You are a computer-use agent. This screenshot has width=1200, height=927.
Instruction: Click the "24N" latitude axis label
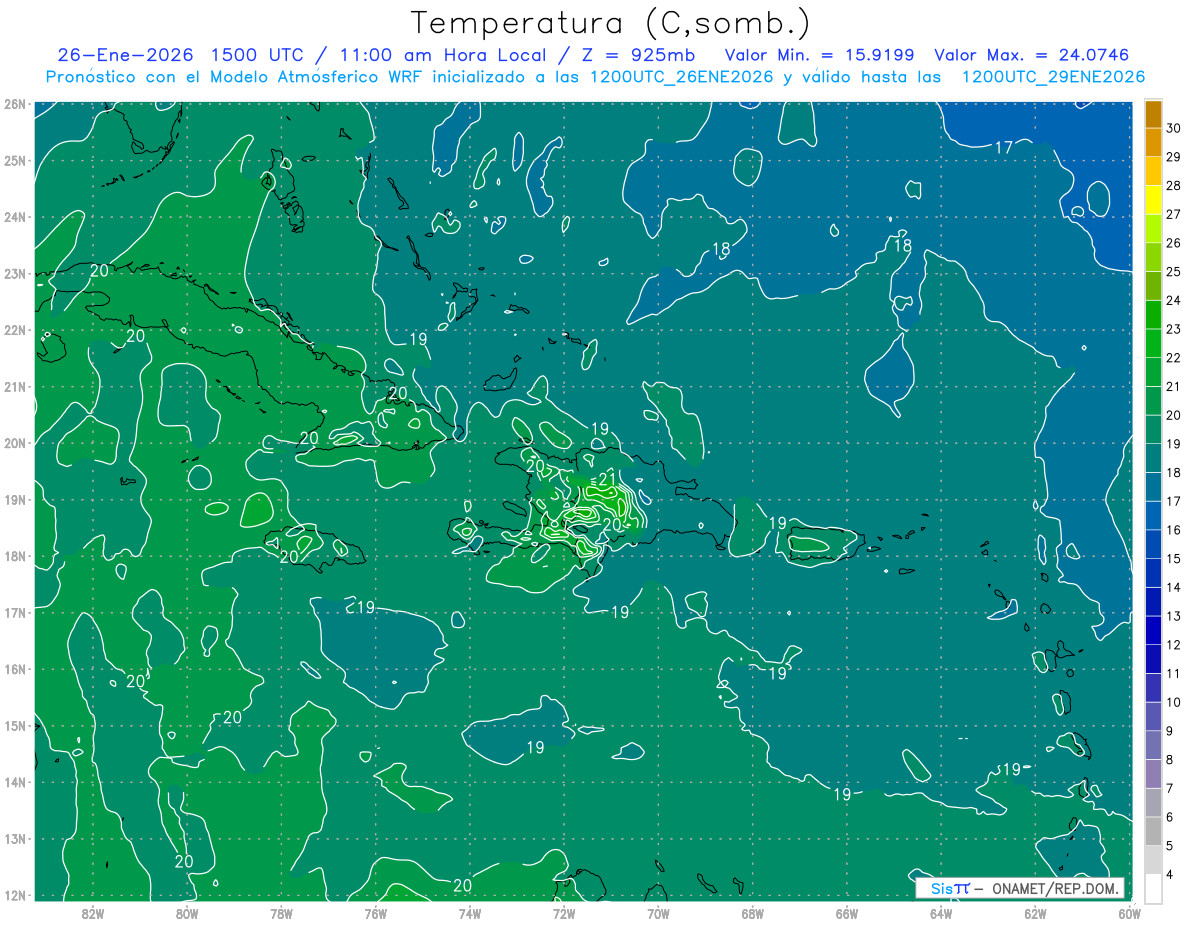tap(15, 217)
